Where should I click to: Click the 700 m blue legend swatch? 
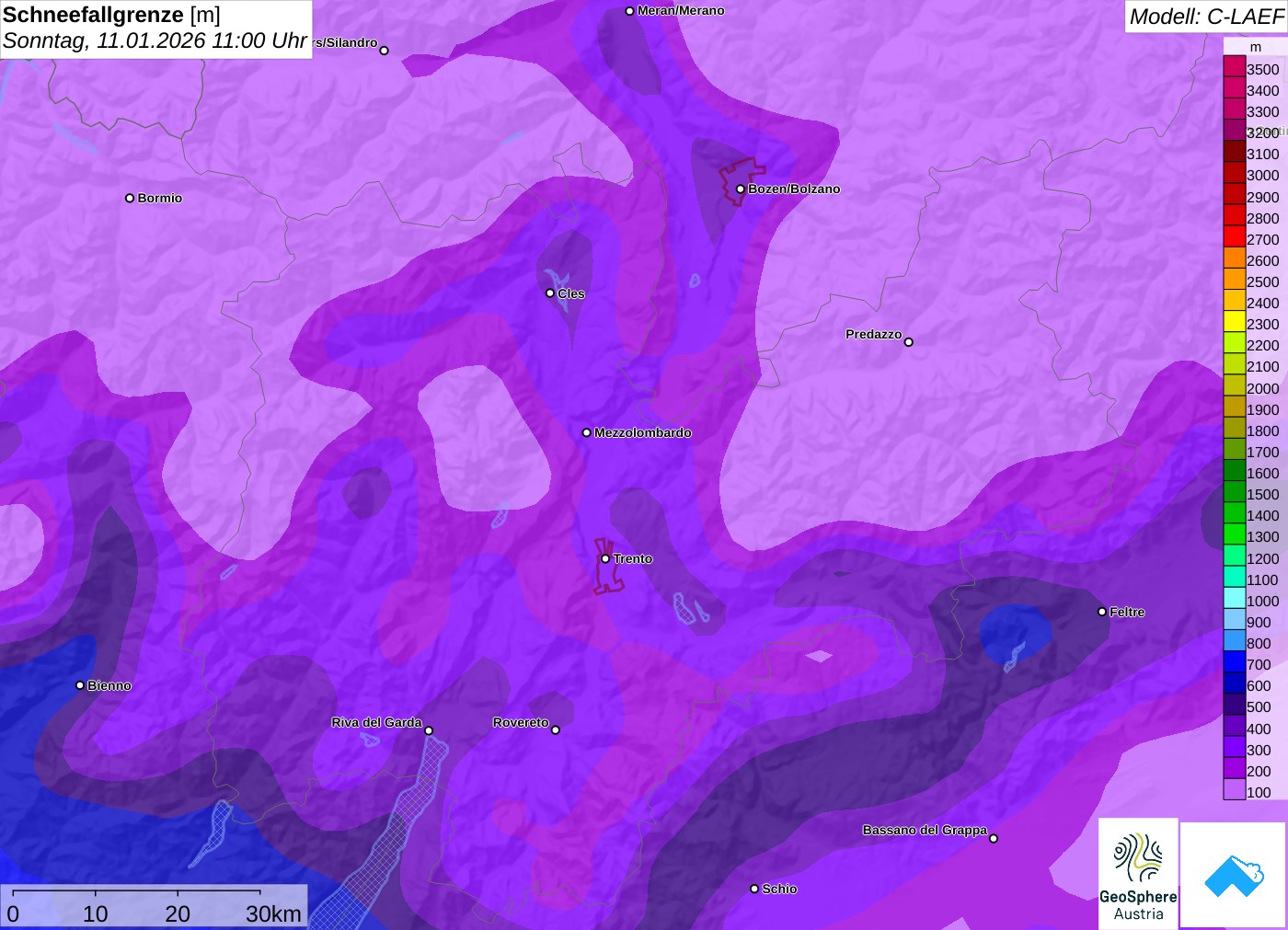[1234, 661]
